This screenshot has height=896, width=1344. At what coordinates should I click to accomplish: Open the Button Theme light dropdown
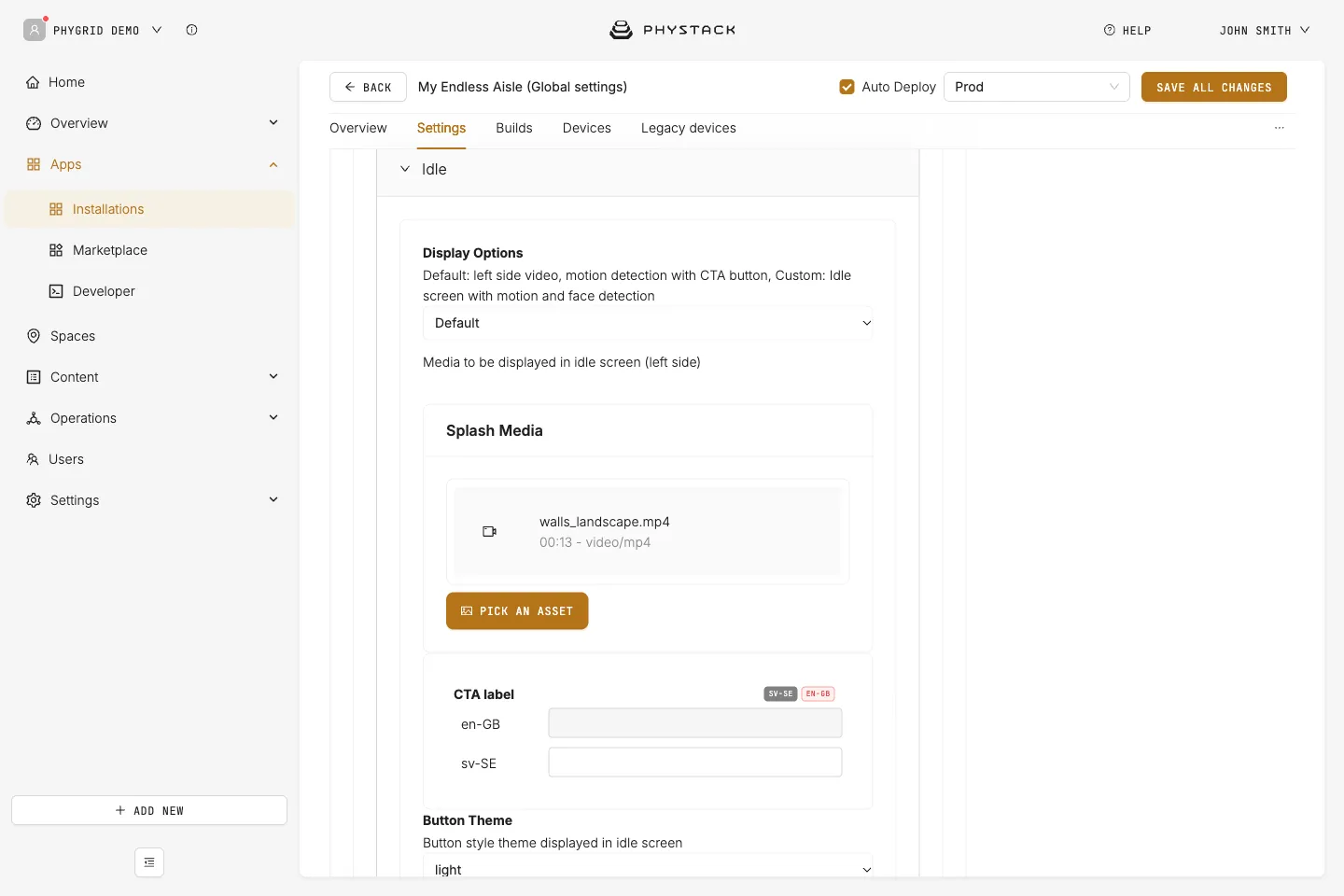(x=648, y=868)
